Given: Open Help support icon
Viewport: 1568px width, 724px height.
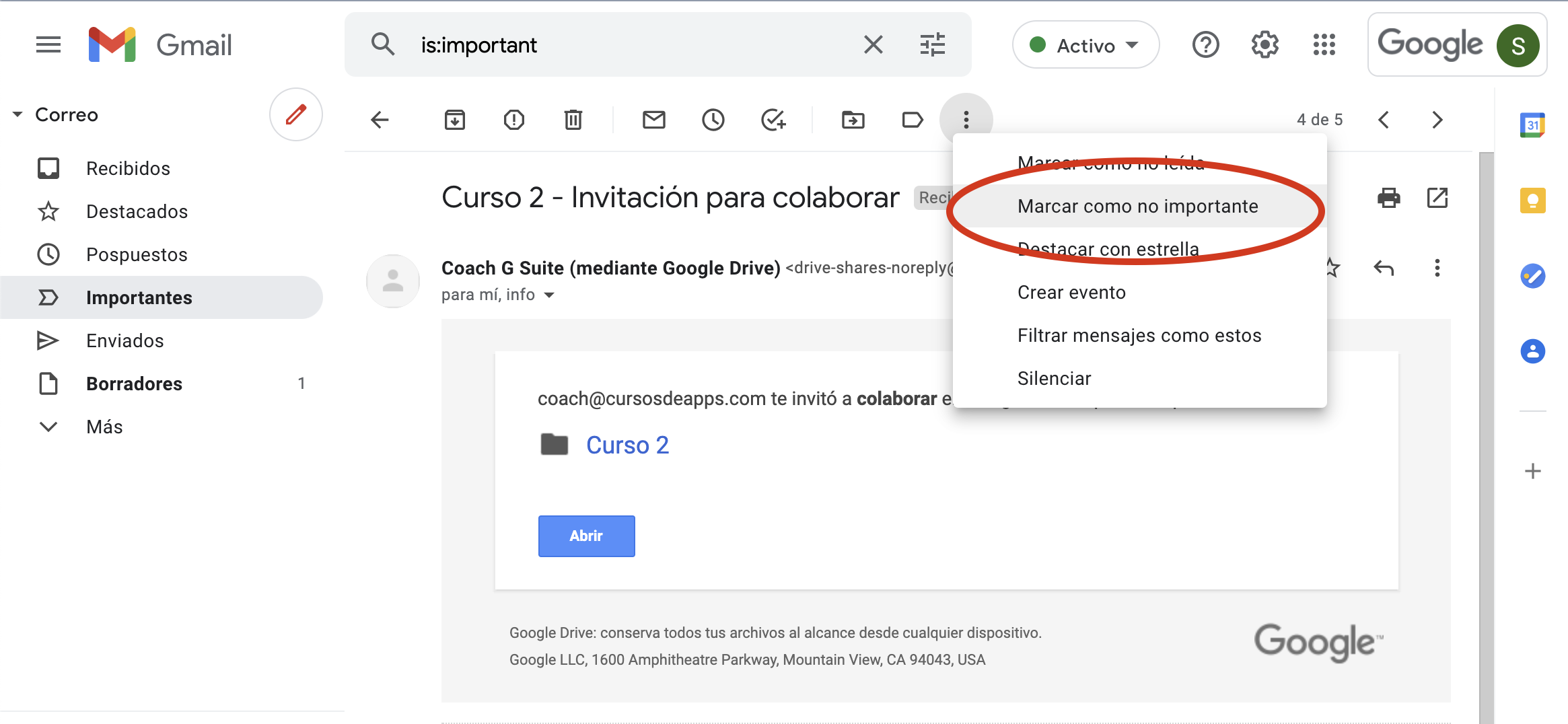Looking at the screenshot, I should pos(1205,45).
